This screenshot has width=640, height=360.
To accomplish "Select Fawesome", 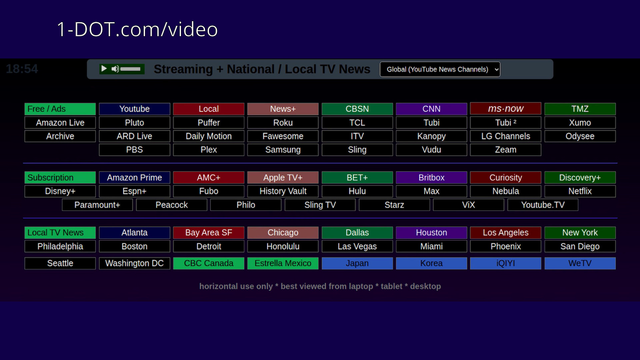I will (283, 136).
